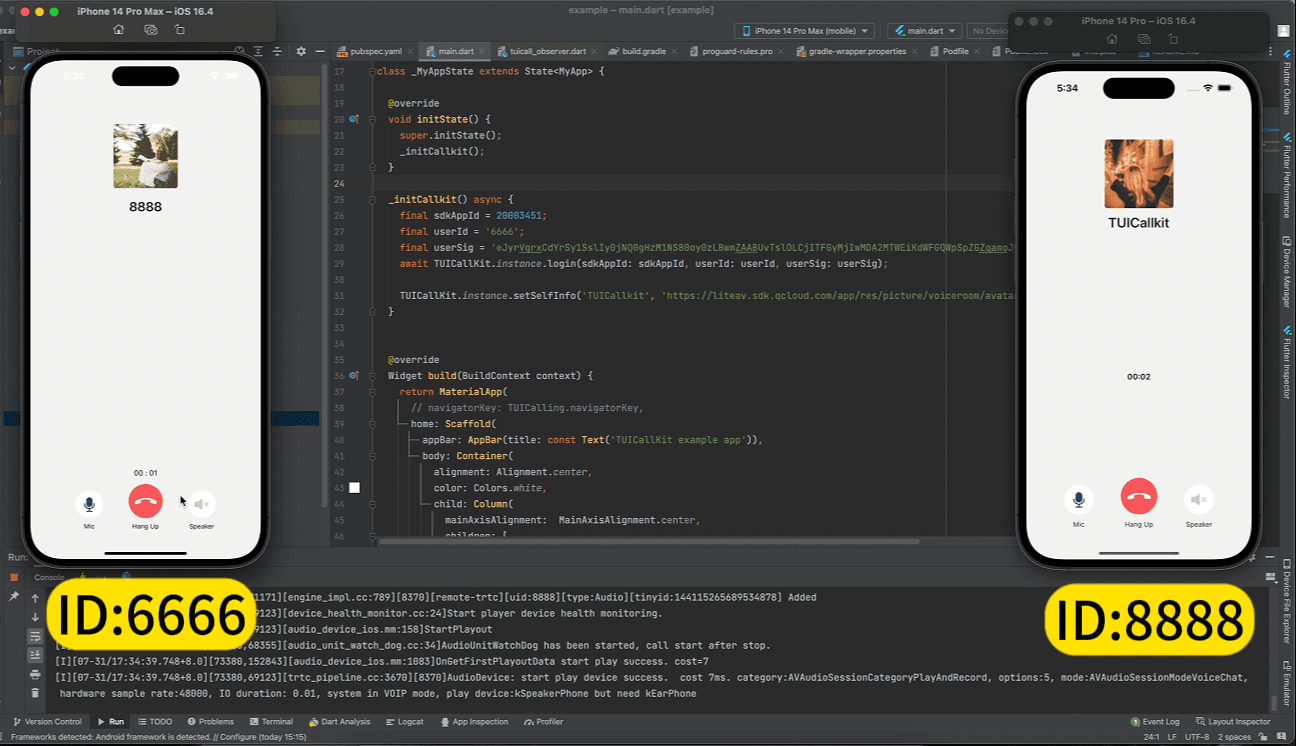Click the screenshot camera icon in simulator toolbar

153,30
